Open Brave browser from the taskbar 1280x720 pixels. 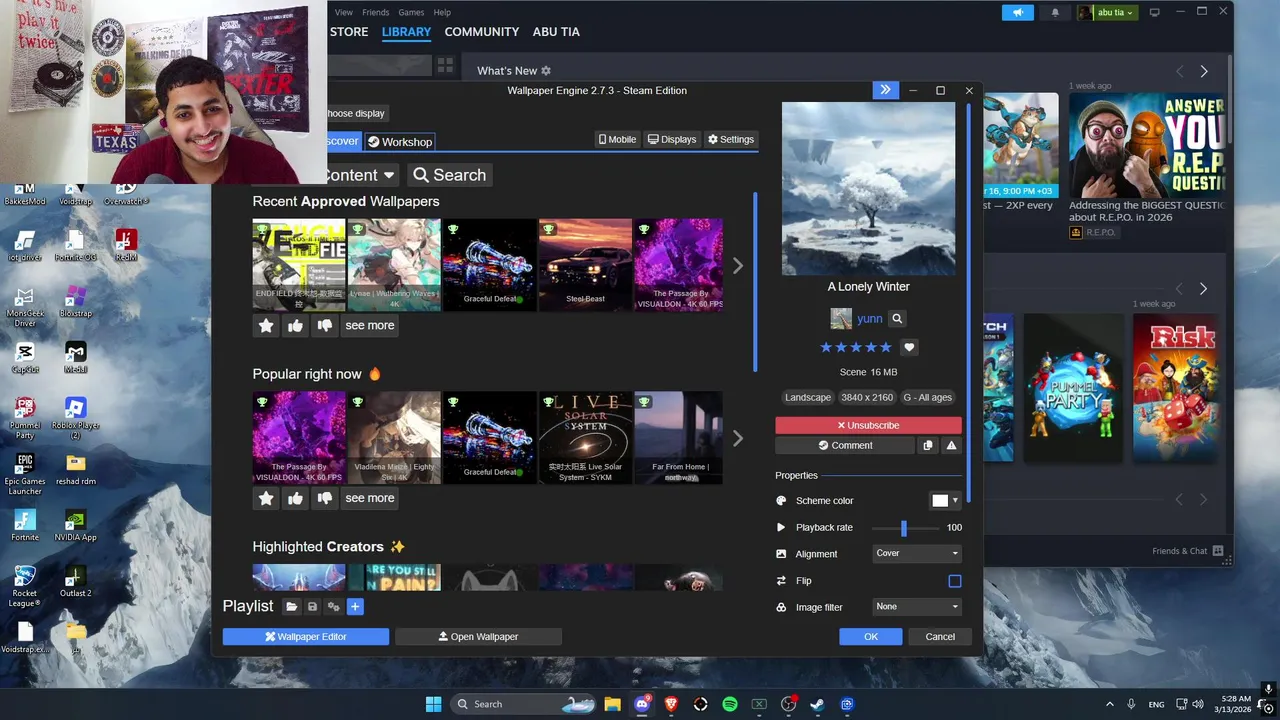(x=671, y=704)
